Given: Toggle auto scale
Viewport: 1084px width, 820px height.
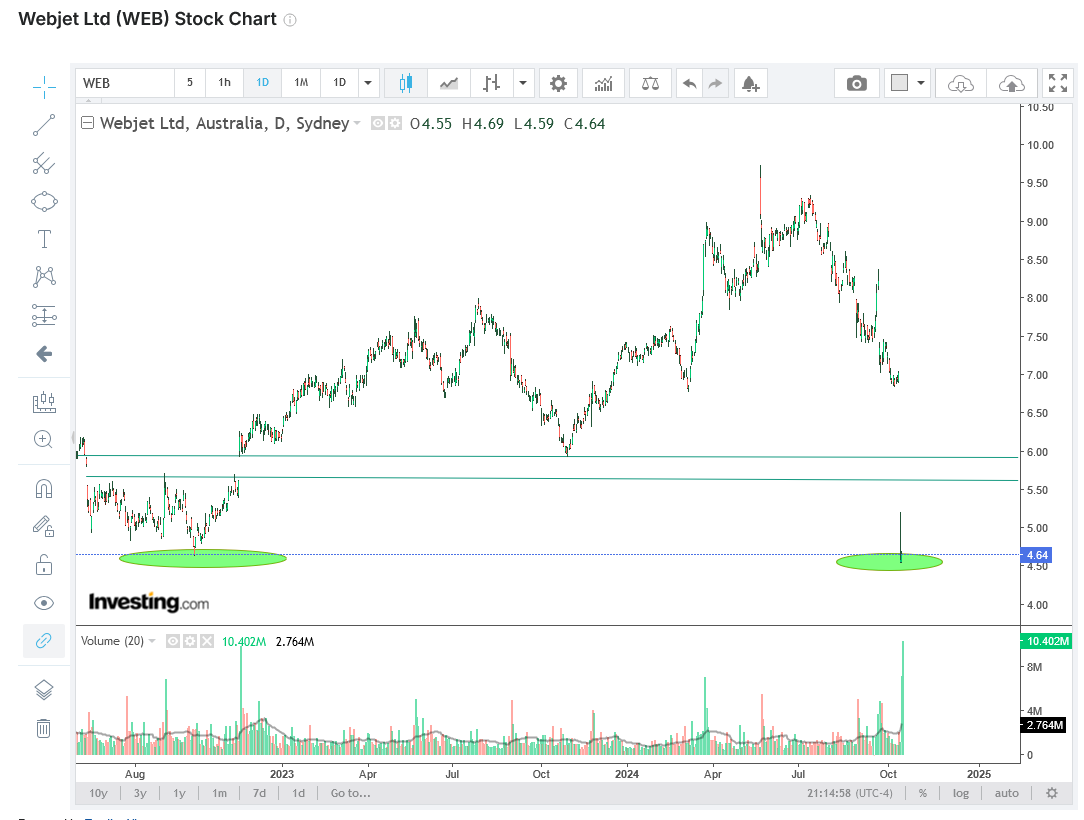Looking at the screenshot, I should (1007, 793).
